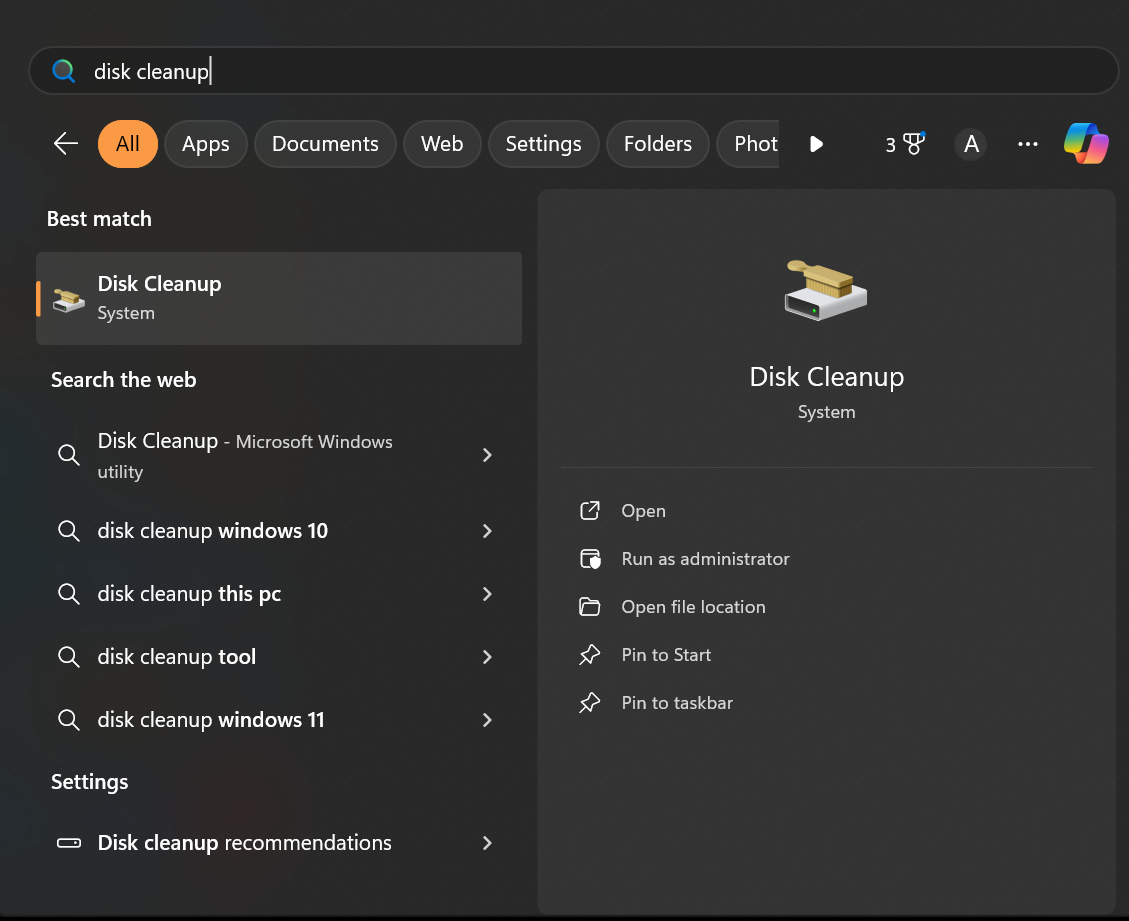Switch to the partially visible Photos tab
This screenshot has height=921, width=1129.
point(749,144)
